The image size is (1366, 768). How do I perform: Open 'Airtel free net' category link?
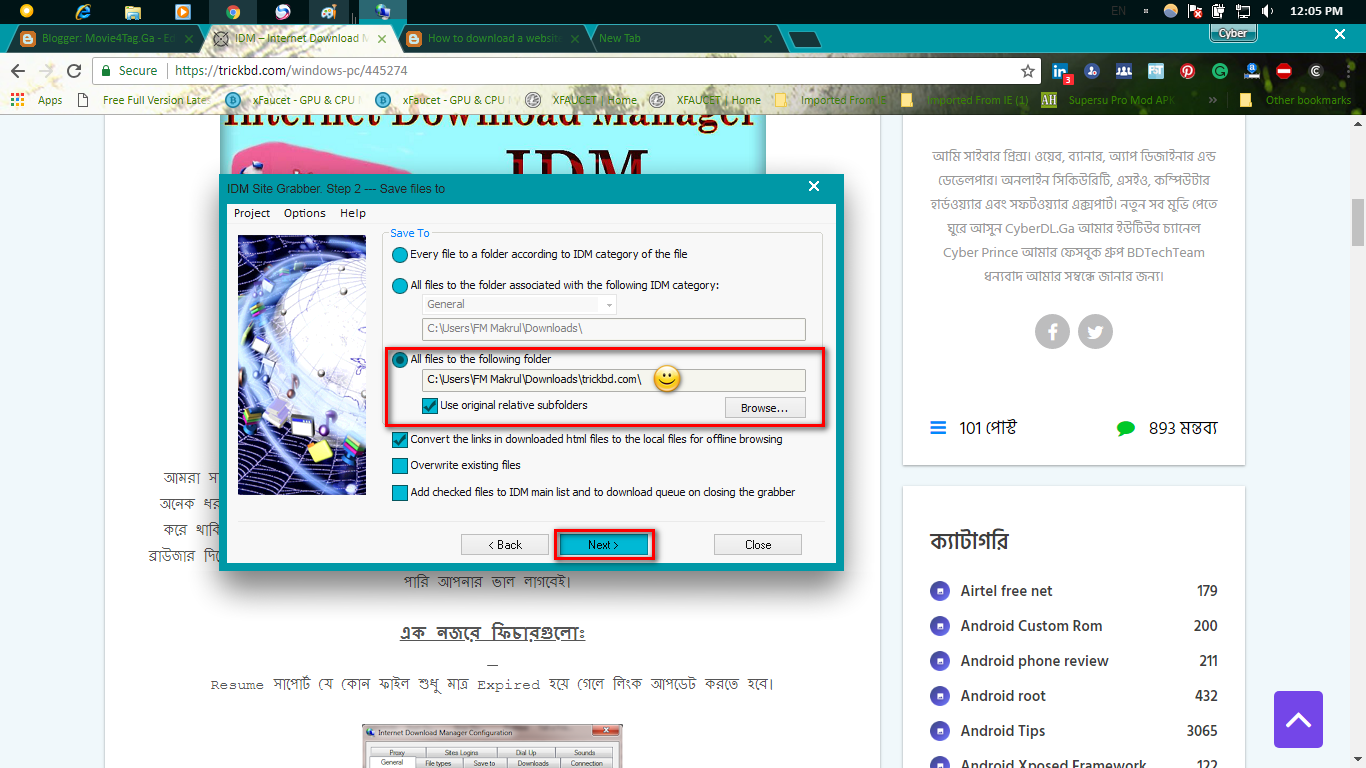pos(1006,591)
